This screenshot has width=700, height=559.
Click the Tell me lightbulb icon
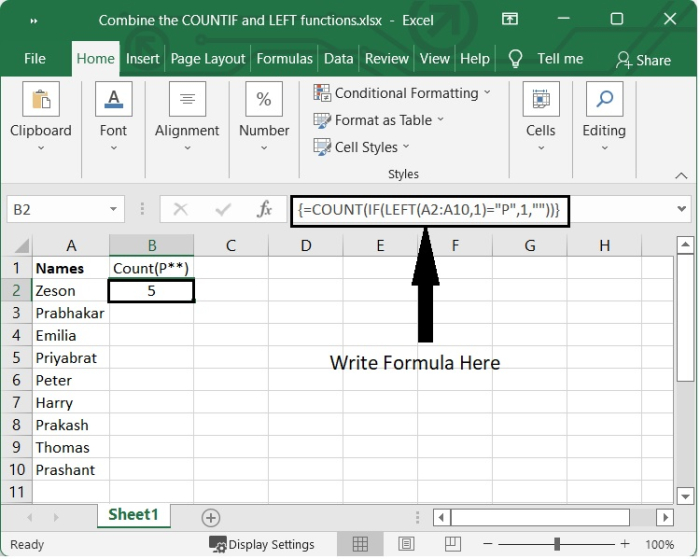(x=515, y=59)
